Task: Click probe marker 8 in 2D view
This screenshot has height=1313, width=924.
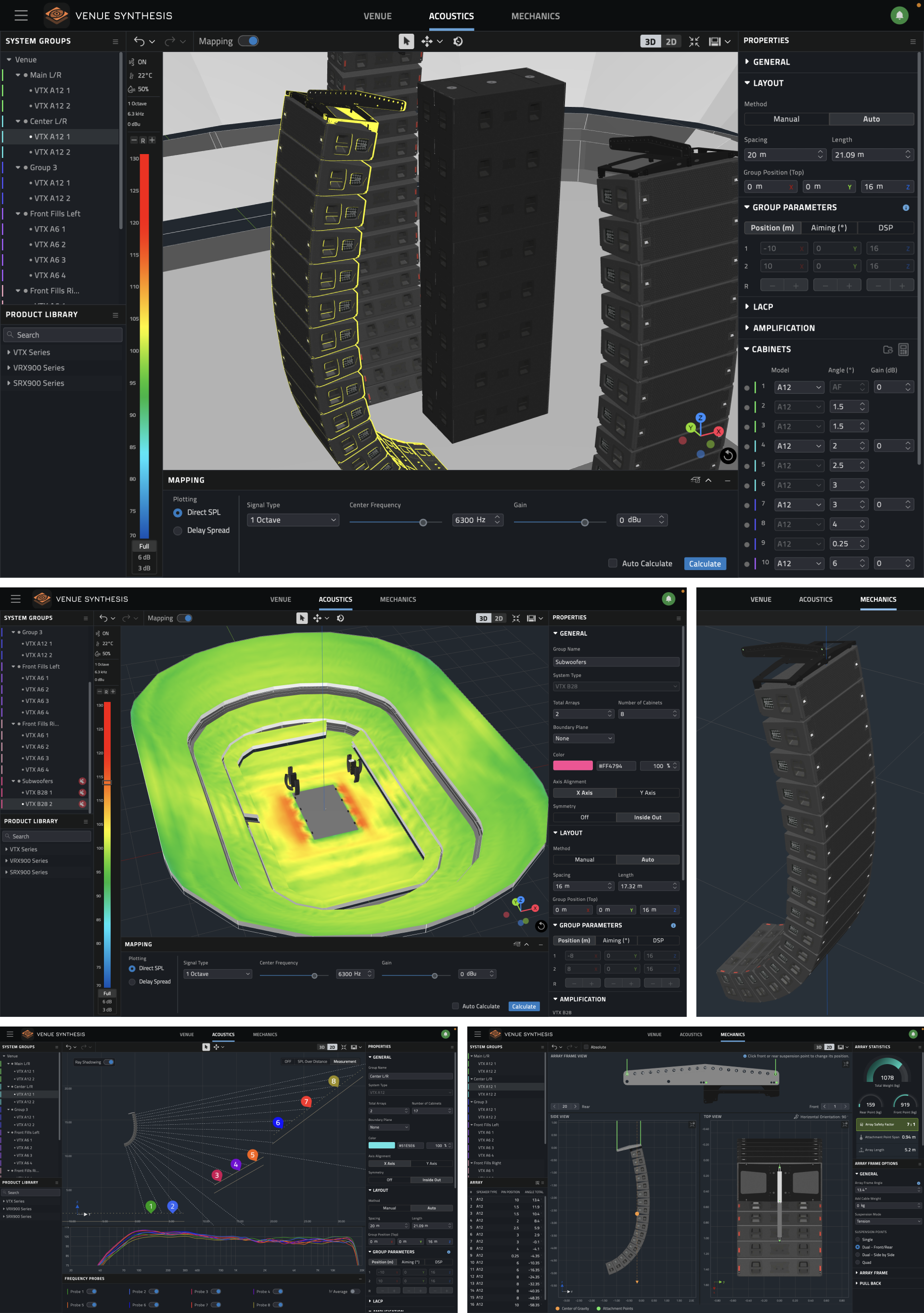Action: coord(334,1081)
